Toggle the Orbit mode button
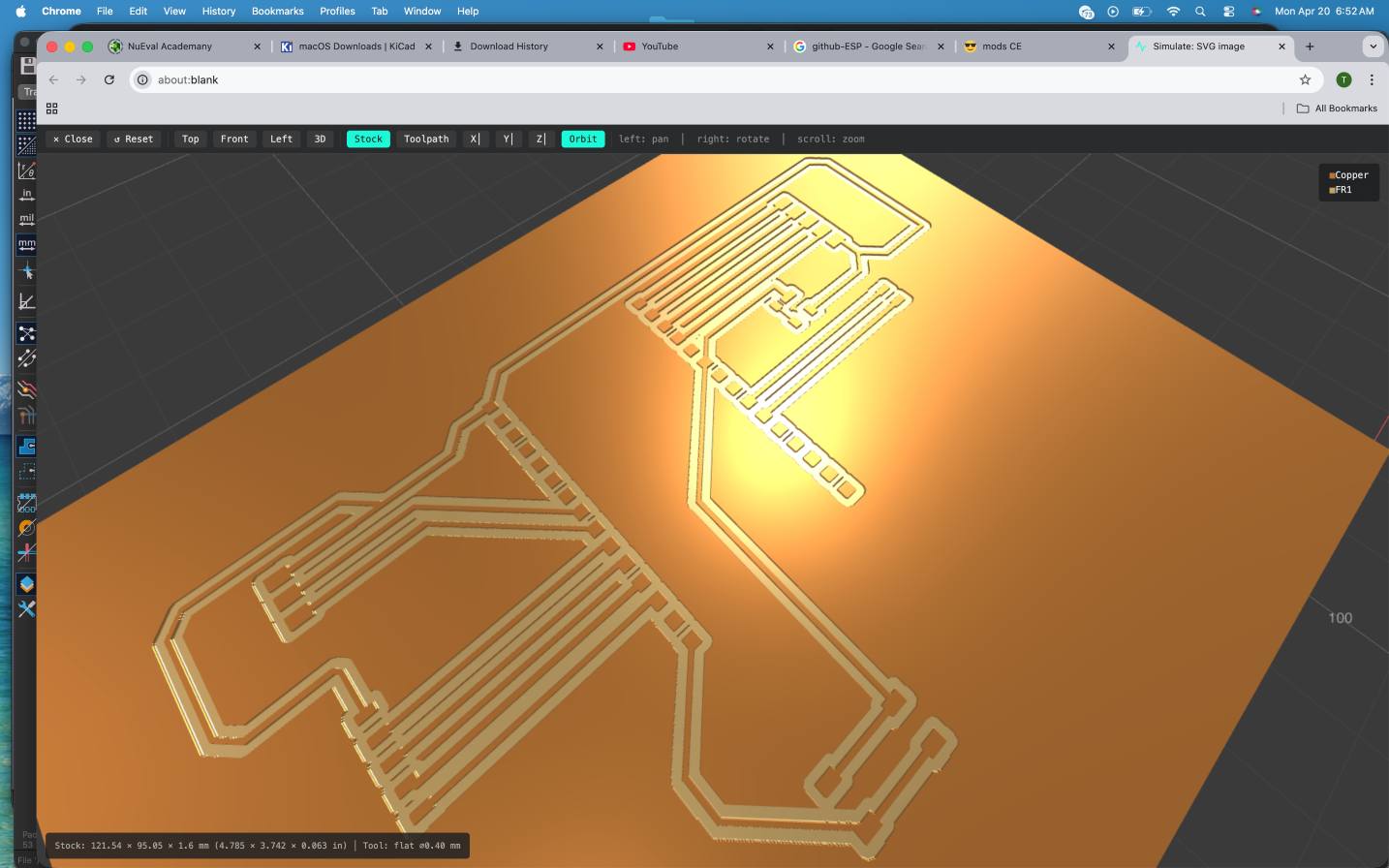This screenshot has width=1389, height=868. (x=583, y=139)
